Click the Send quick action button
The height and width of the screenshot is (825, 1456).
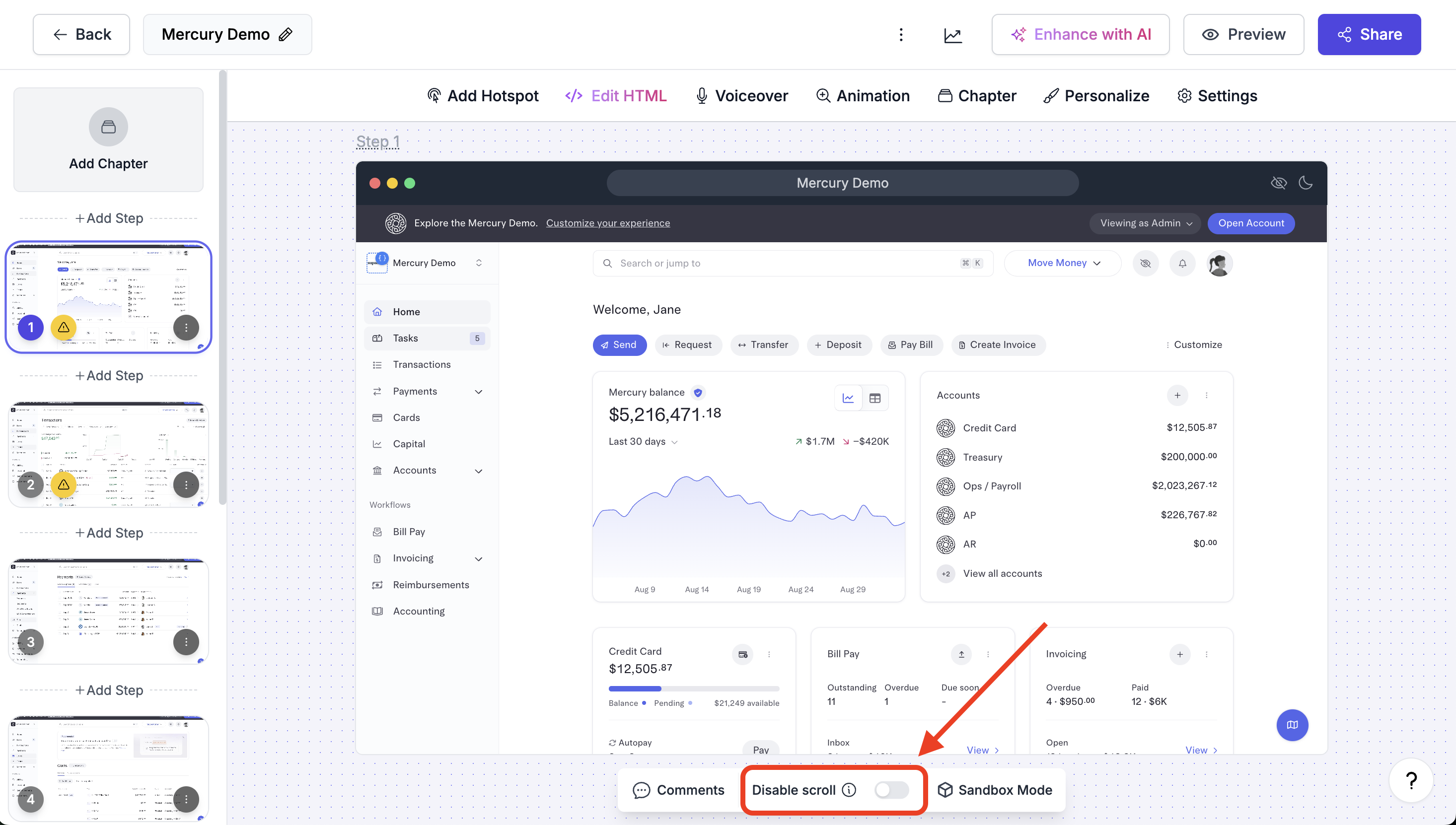[x=619, y=345]
